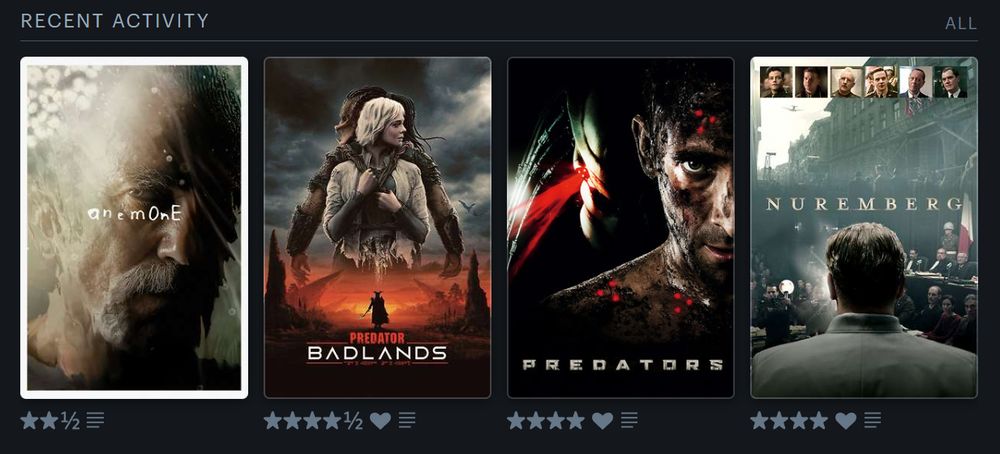Open the Predator Badlands poster
Screen dimensions: 1000x454
(x=378, y=228)
